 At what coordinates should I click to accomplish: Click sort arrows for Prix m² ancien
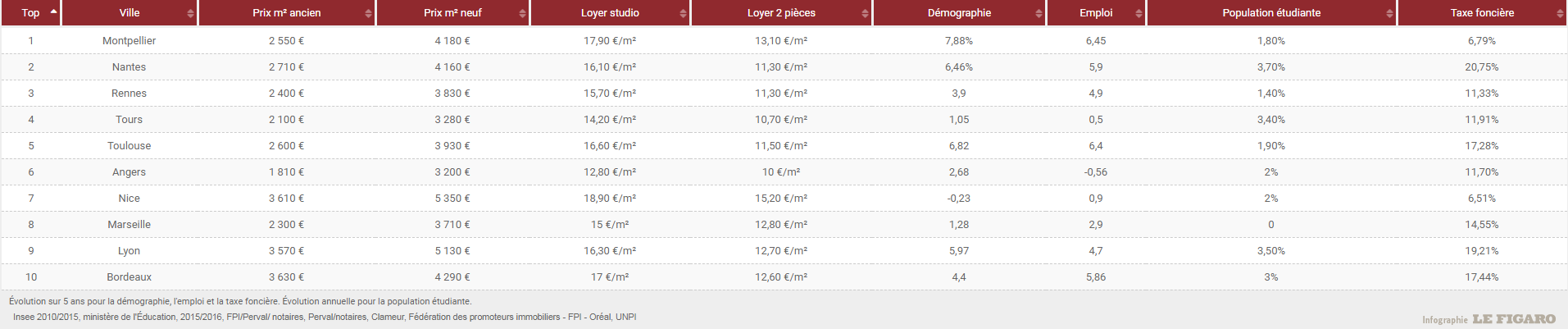tap(368, 13)
